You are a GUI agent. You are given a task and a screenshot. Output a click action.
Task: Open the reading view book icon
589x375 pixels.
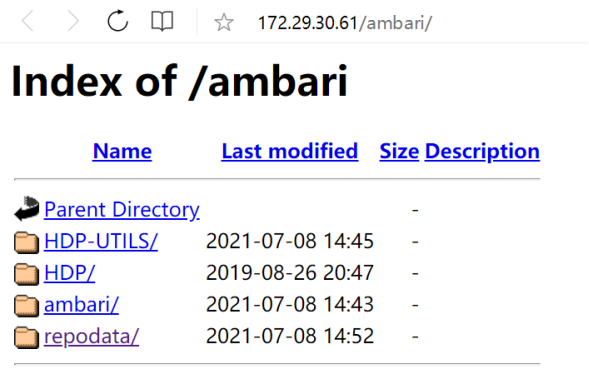162,21
